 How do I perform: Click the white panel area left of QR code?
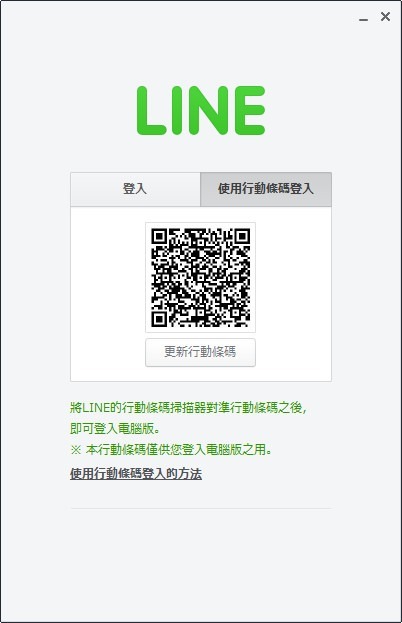pos(108,294)
